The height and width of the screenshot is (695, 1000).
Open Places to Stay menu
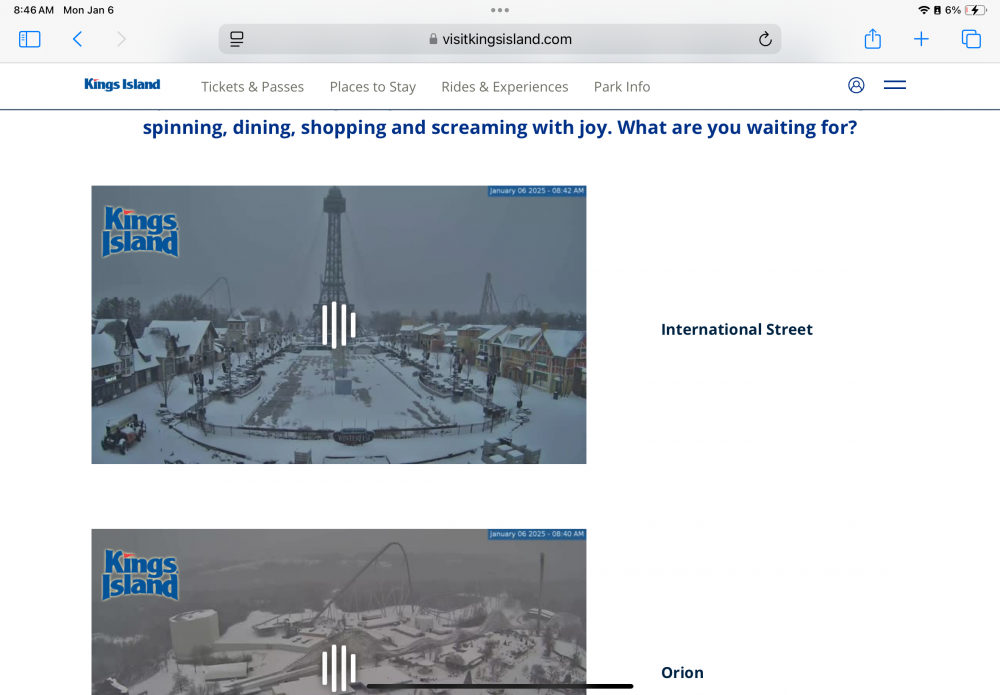(x=372, y=87)
